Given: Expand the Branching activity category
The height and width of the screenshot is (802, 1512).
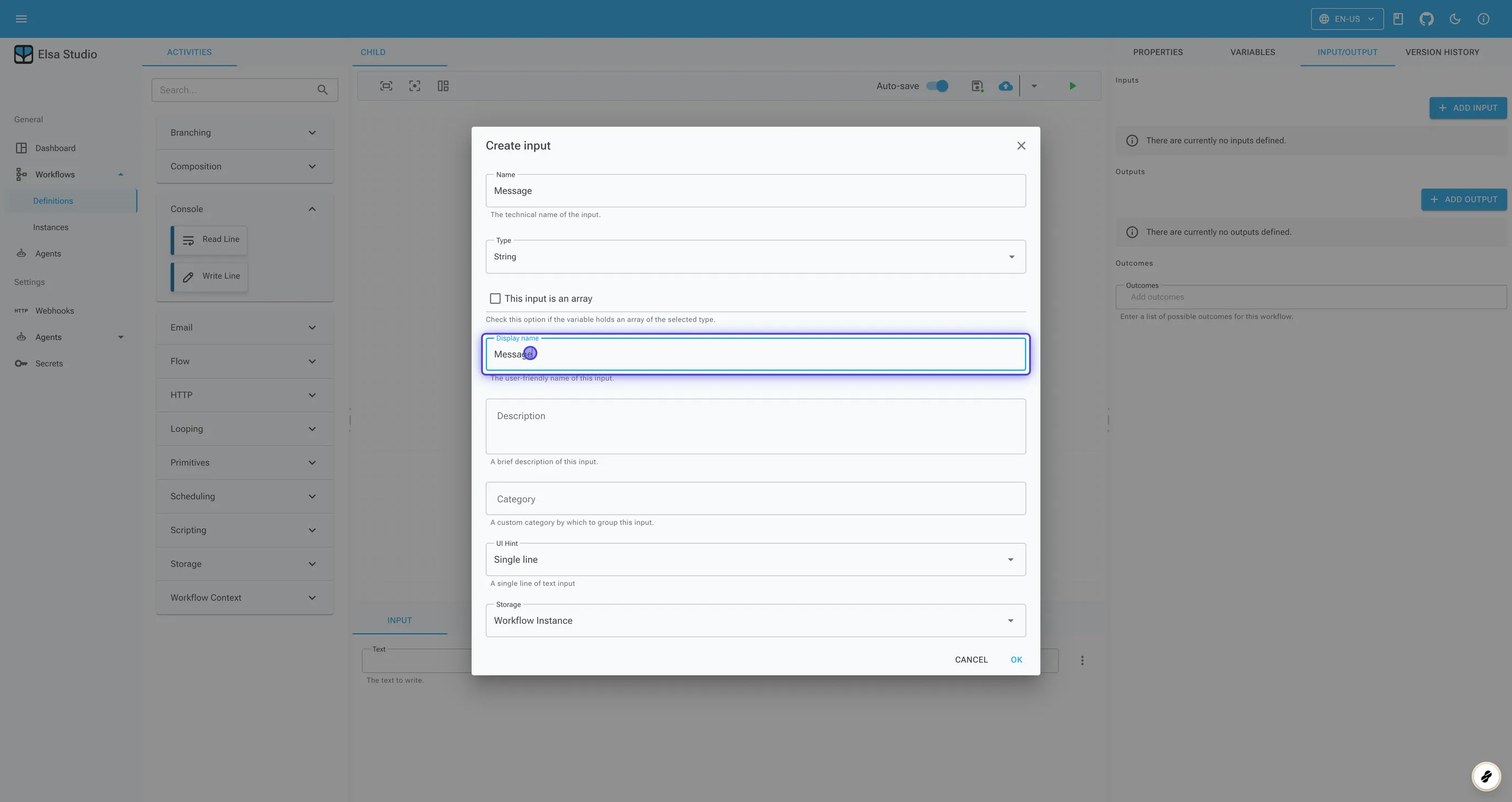Looking at the screenshot, I should coord(244,133).
